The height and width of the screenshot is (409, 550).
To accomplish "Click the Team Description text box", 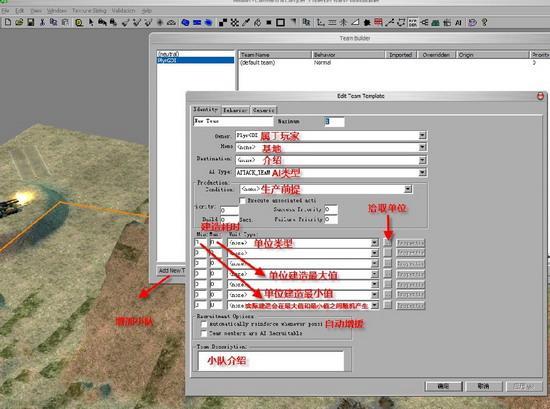I will pyautogui.click(x=271, y=361).
